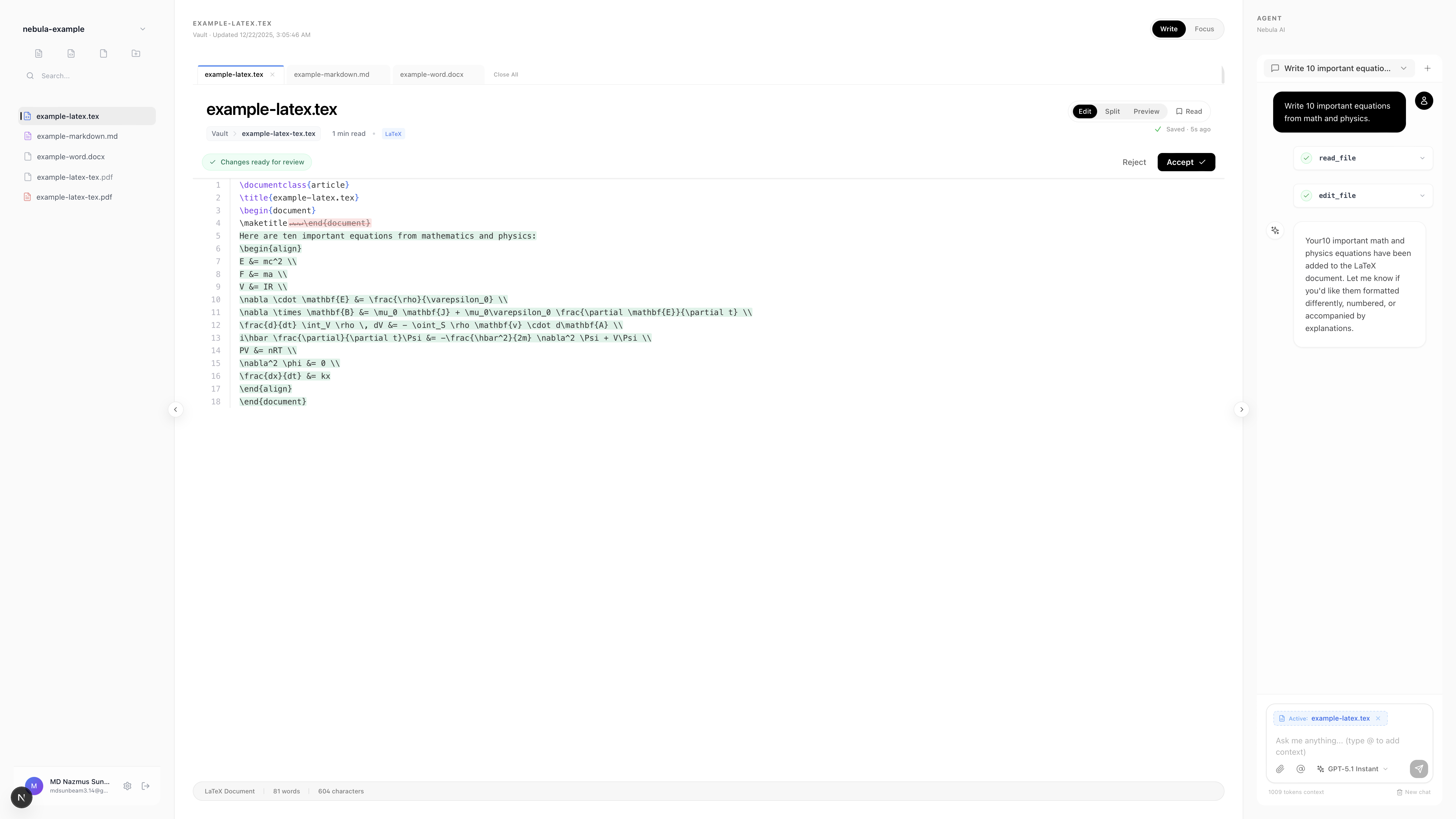Switch to Focus mode
Image resolution: width=1456 pixels, height=819 pixels.
click(1204, 29)
